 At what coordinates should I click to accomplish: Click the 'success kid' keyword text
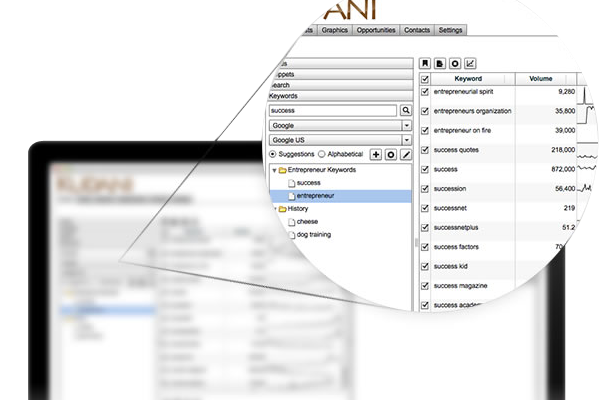pyautogui.click(x=450, y=266)
